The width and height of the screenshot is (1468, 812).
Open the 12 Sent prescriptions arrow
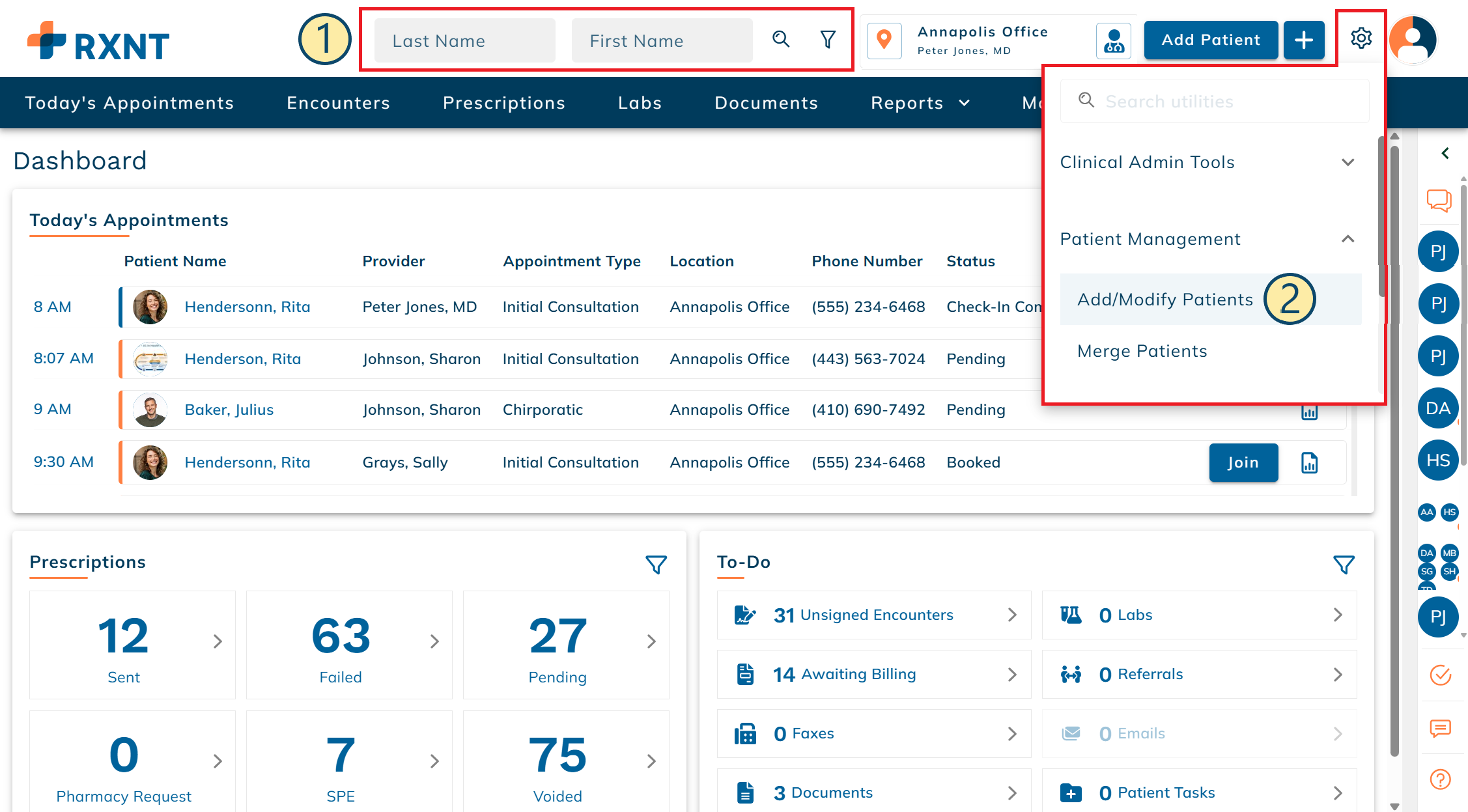(x=218, y=641)
